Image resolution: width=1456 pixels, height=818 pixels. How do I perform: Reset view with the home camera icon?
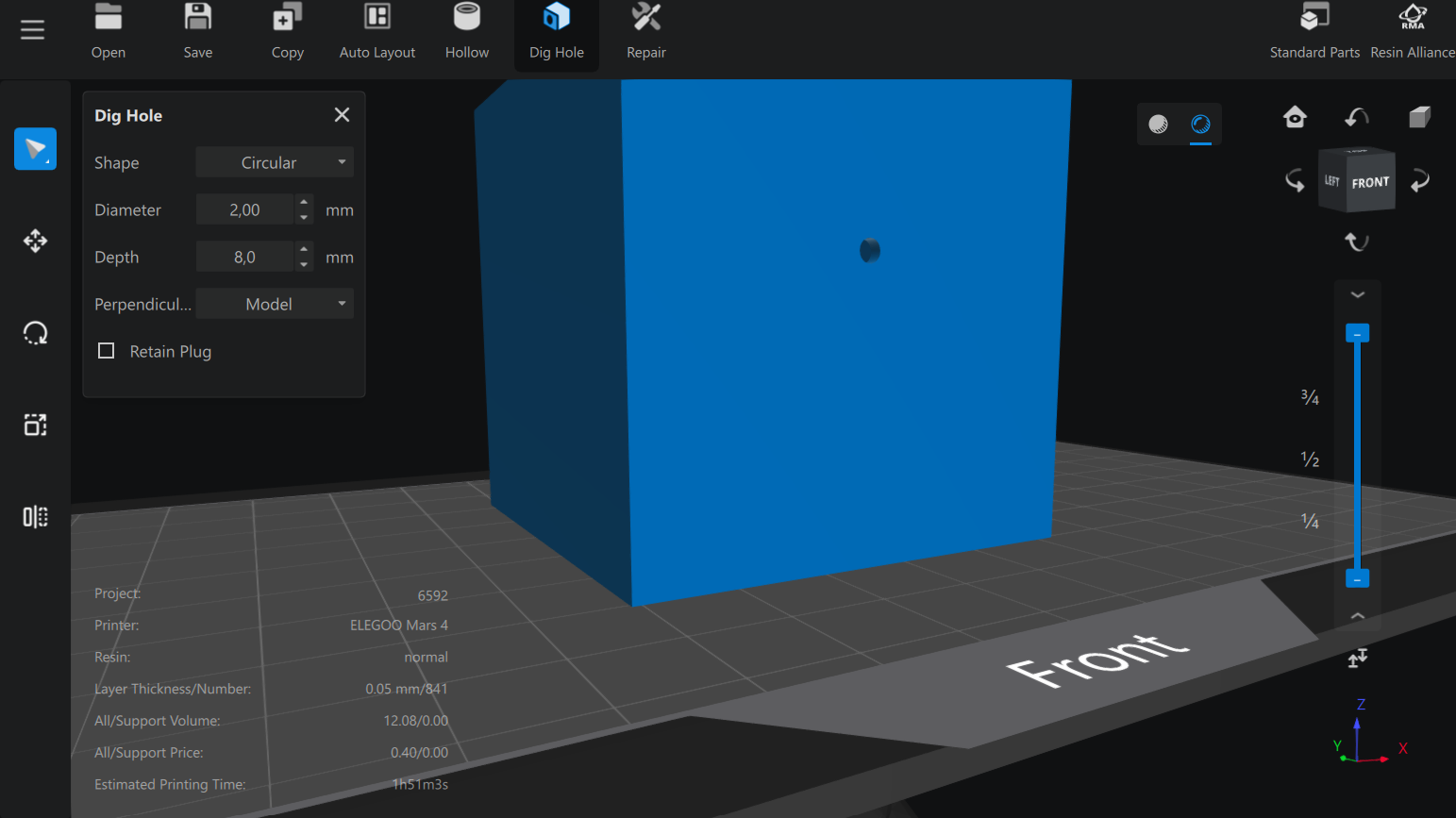1295,117
